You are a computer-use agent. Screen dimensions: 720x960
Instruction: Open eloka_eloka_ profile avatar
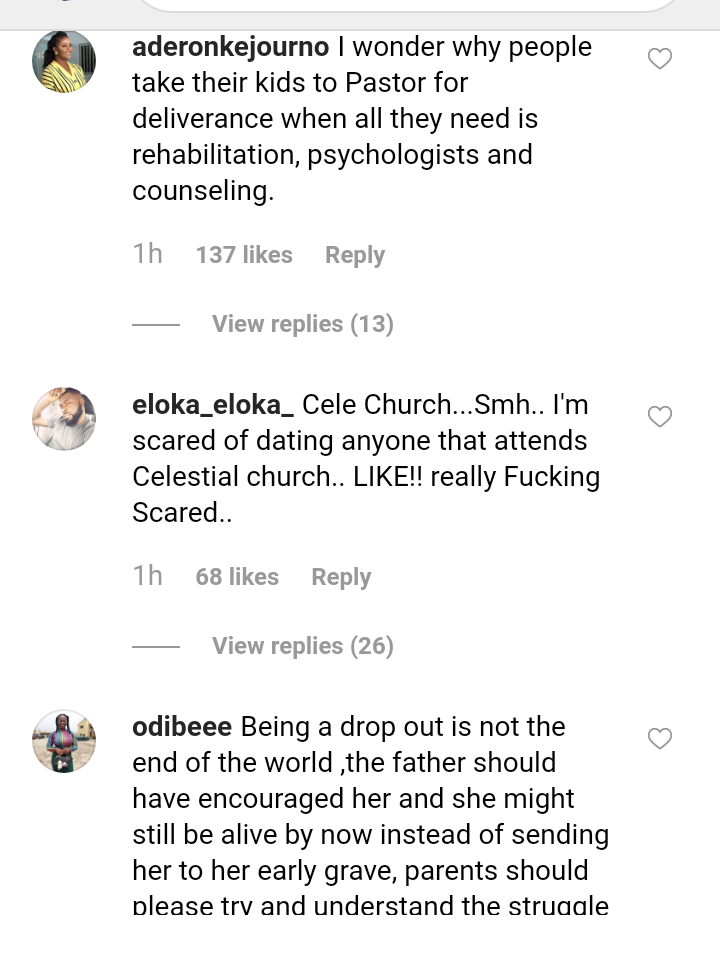[64, 419]
